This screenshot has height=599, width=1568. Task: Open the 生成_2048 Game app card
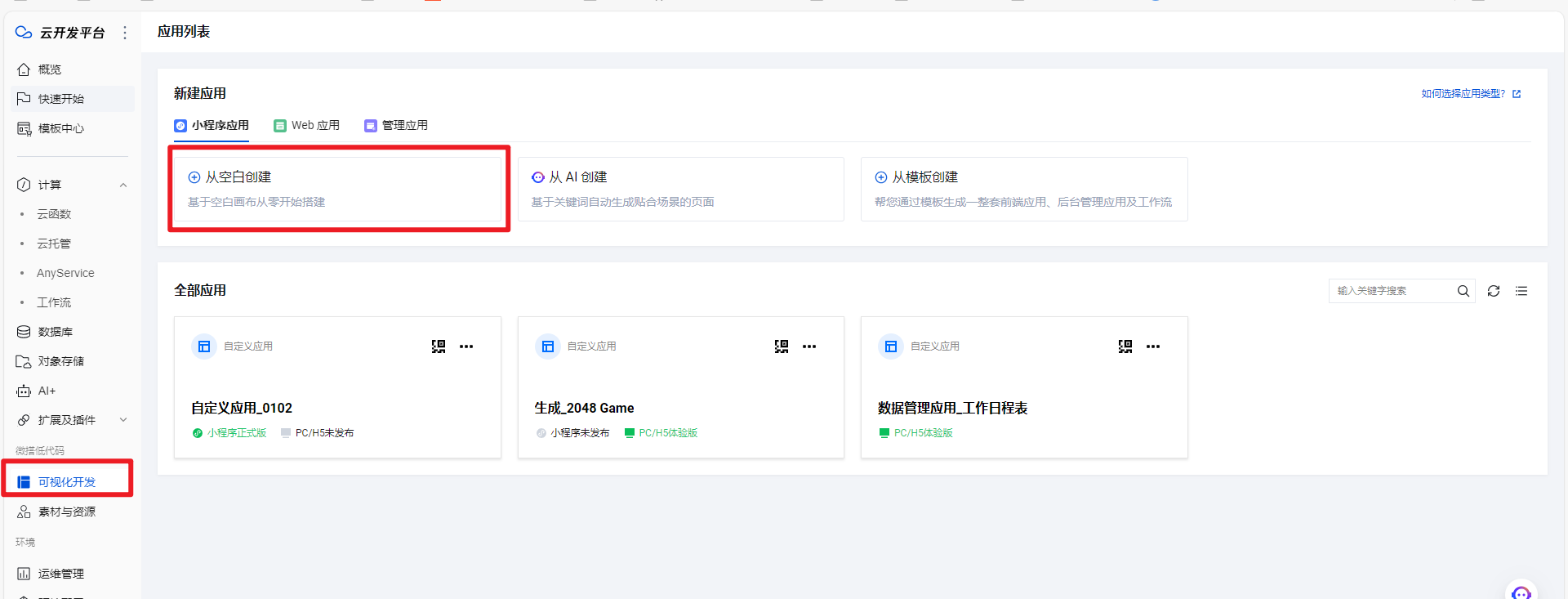(x=681, y=387)
